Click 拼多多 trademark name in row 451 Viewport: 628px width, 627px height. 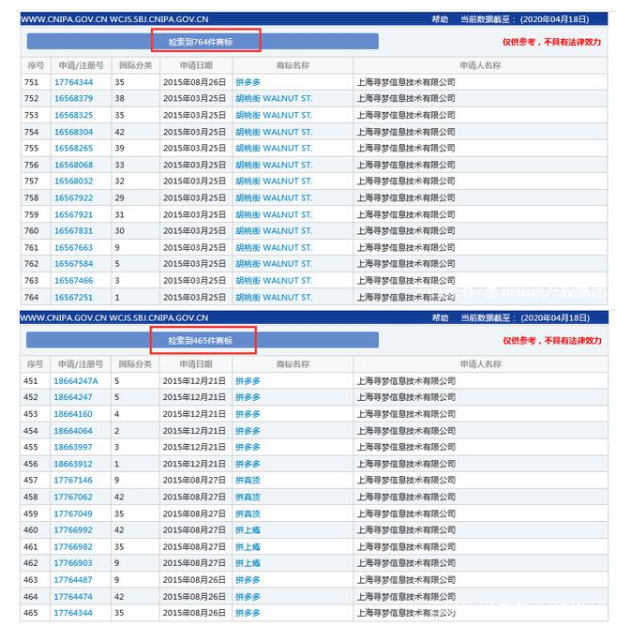click(x=248, y=381)
